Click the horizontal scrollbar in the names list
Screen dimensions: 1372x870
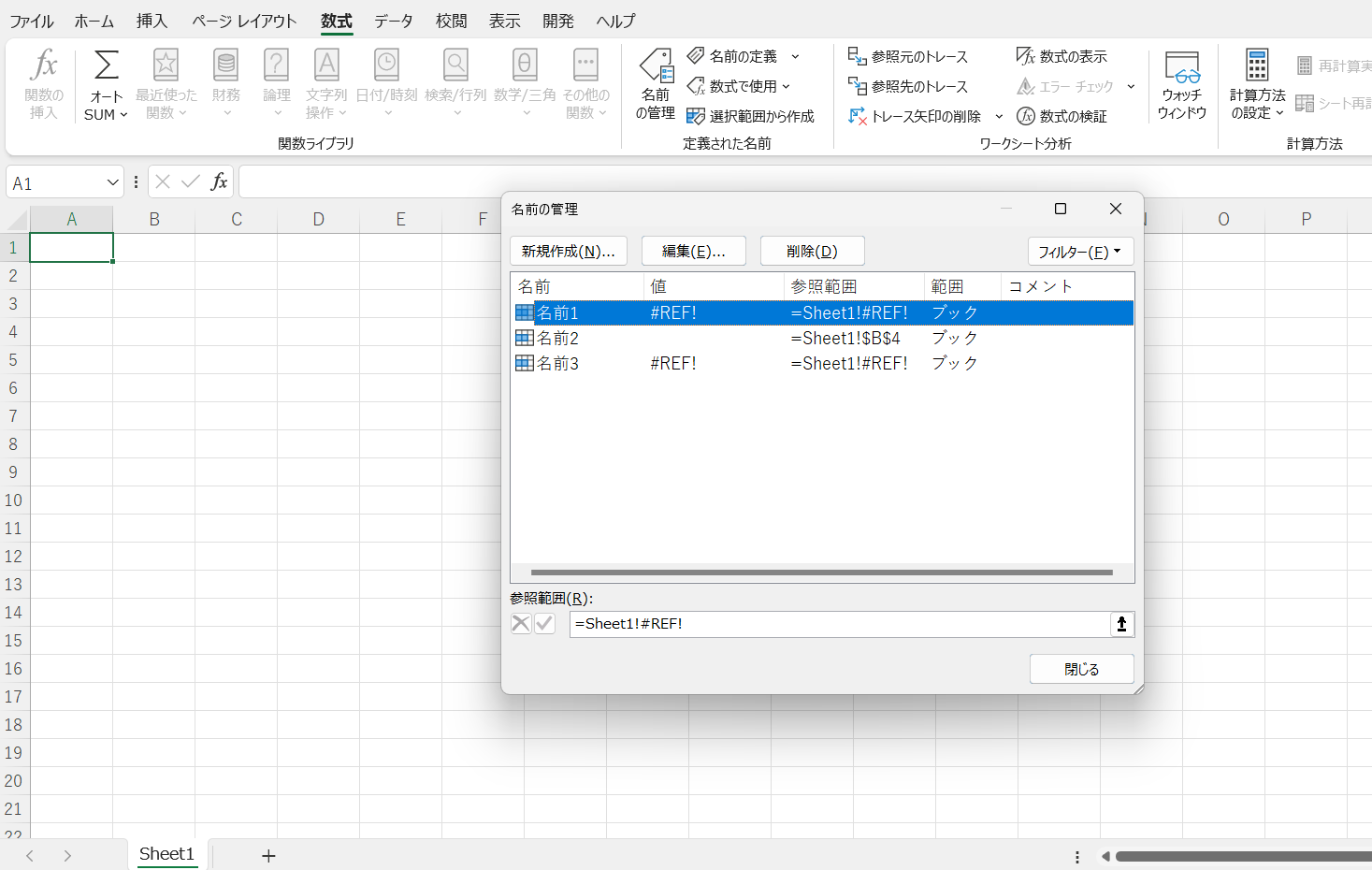tap(821, 573)
